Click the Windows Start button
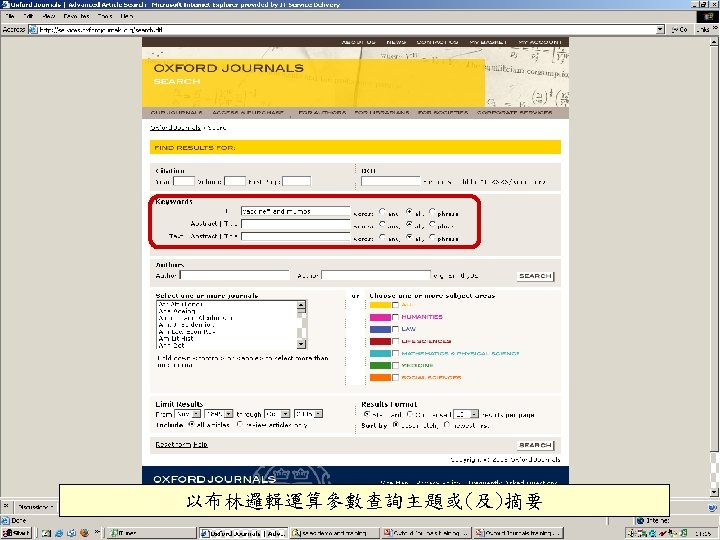The image size is (720, 540). point(16,533)
